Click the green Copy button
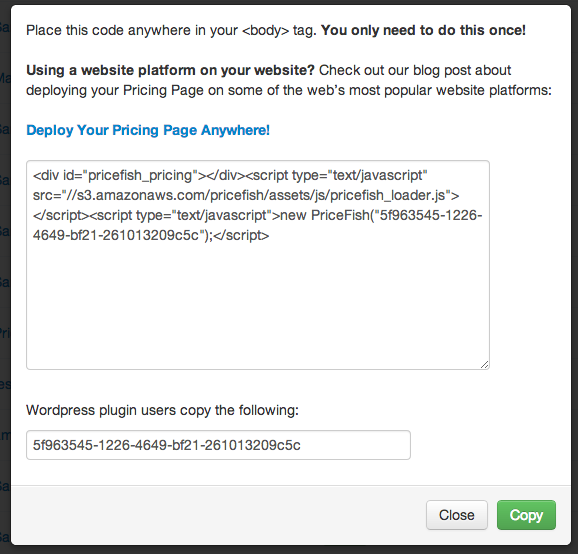This screenshot has width=578, height=554. [526, 515]
